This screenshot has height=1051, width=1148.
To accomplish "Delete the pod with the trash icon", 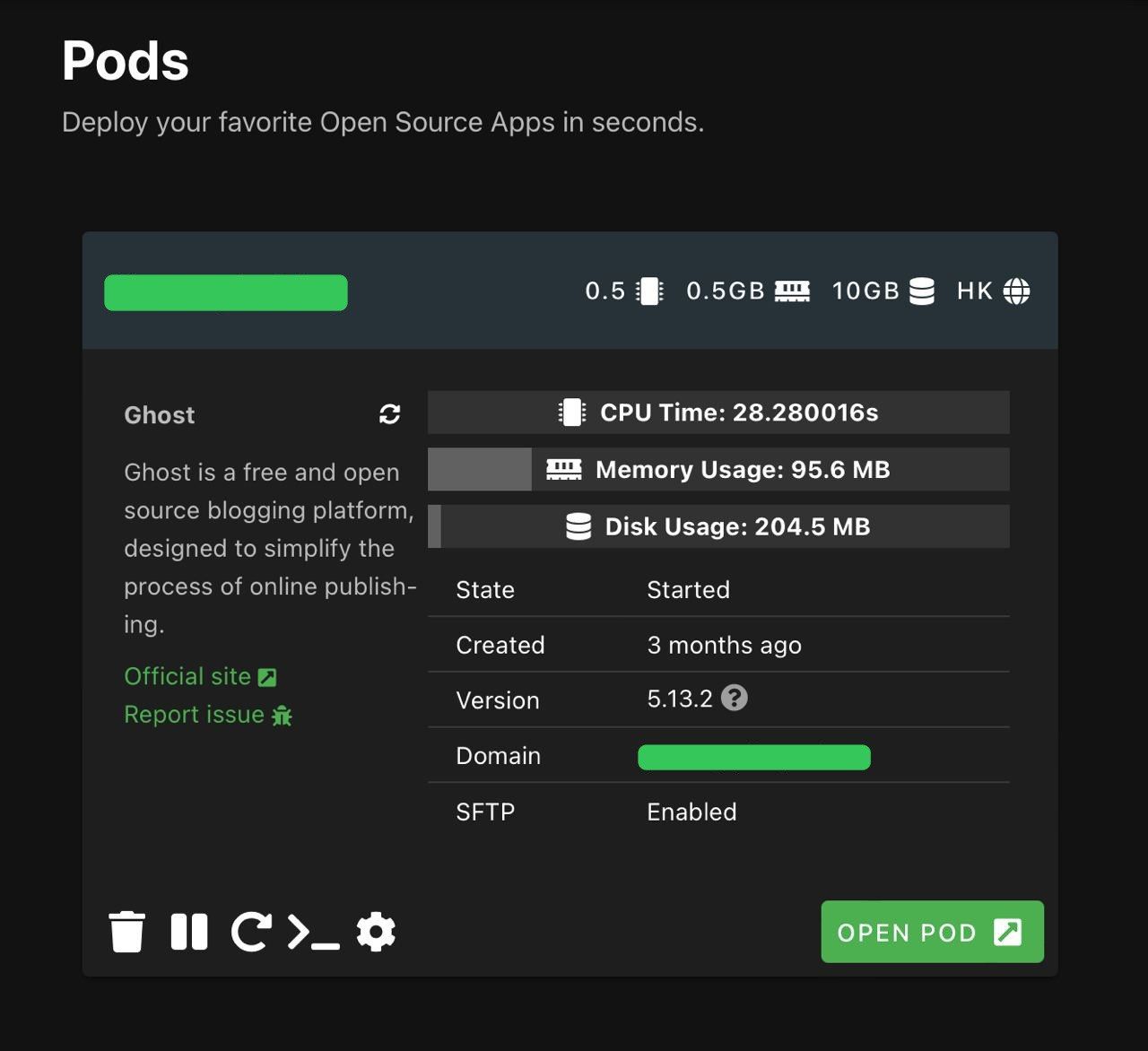I will [126, 932].
